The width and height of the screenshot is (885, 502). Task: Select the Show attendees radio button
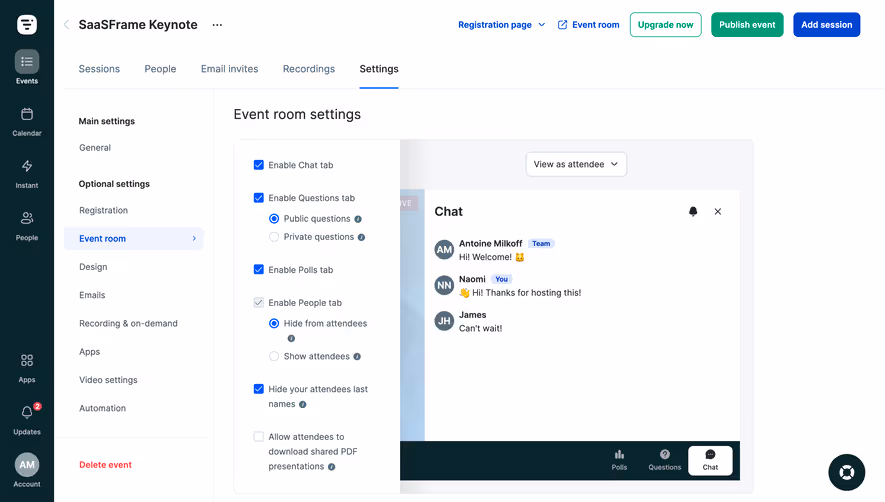274,356
